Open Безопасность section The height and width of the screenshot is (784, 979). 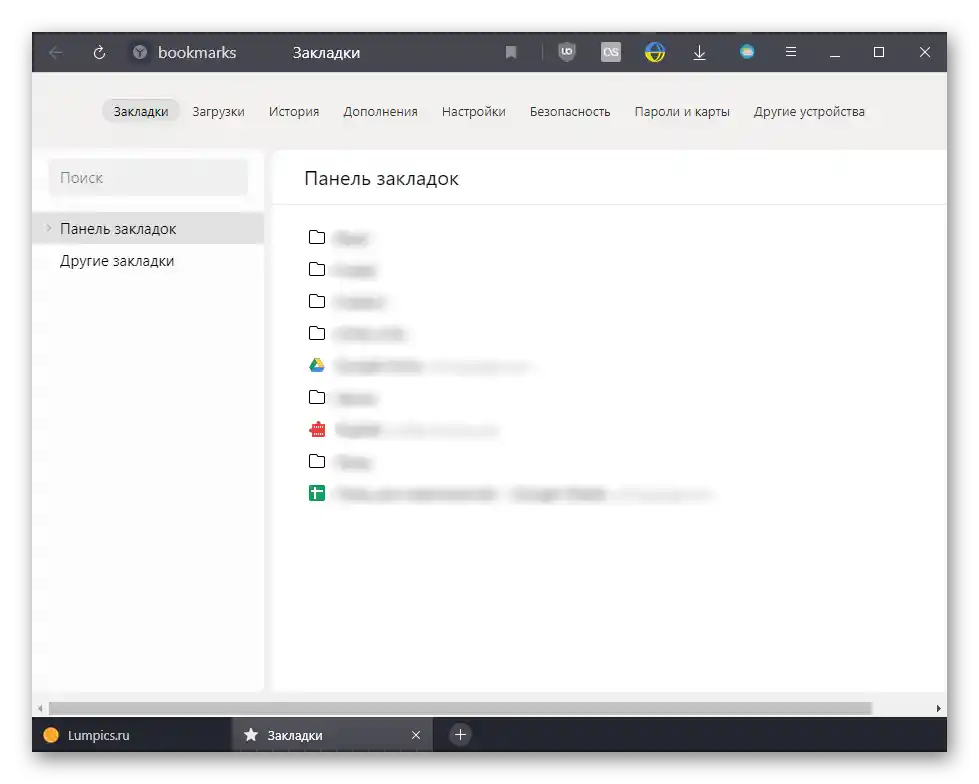[570, 112]
